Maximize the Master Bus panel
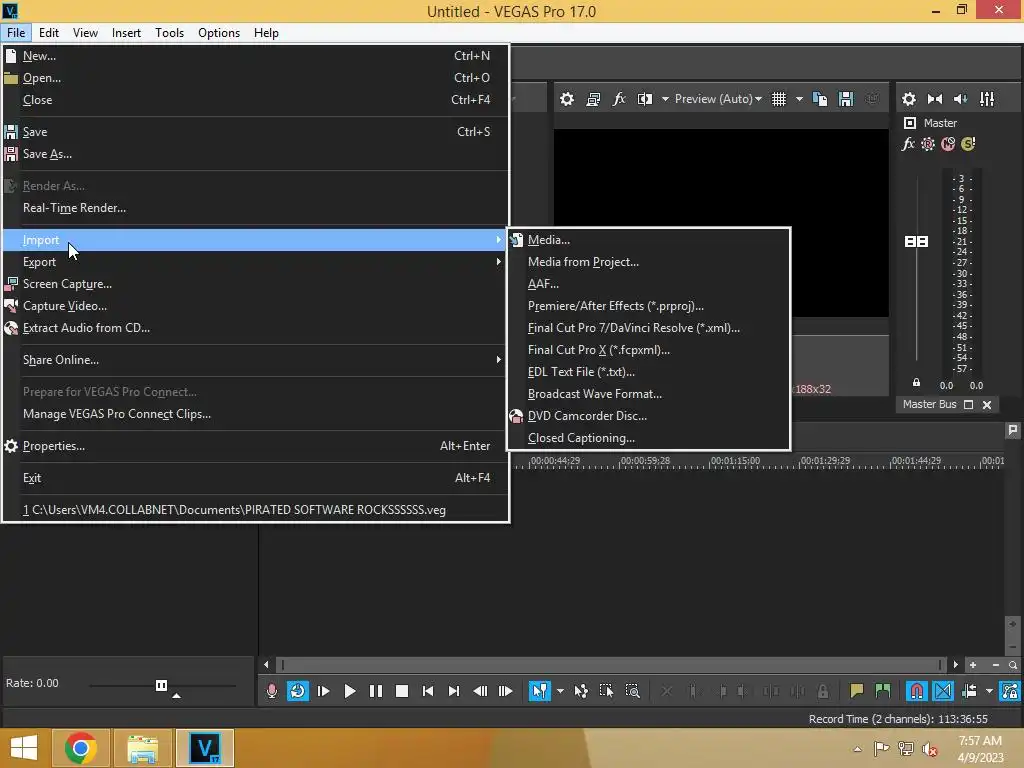This screenshot has height=768, width=1024. click(x=968, y=405)
